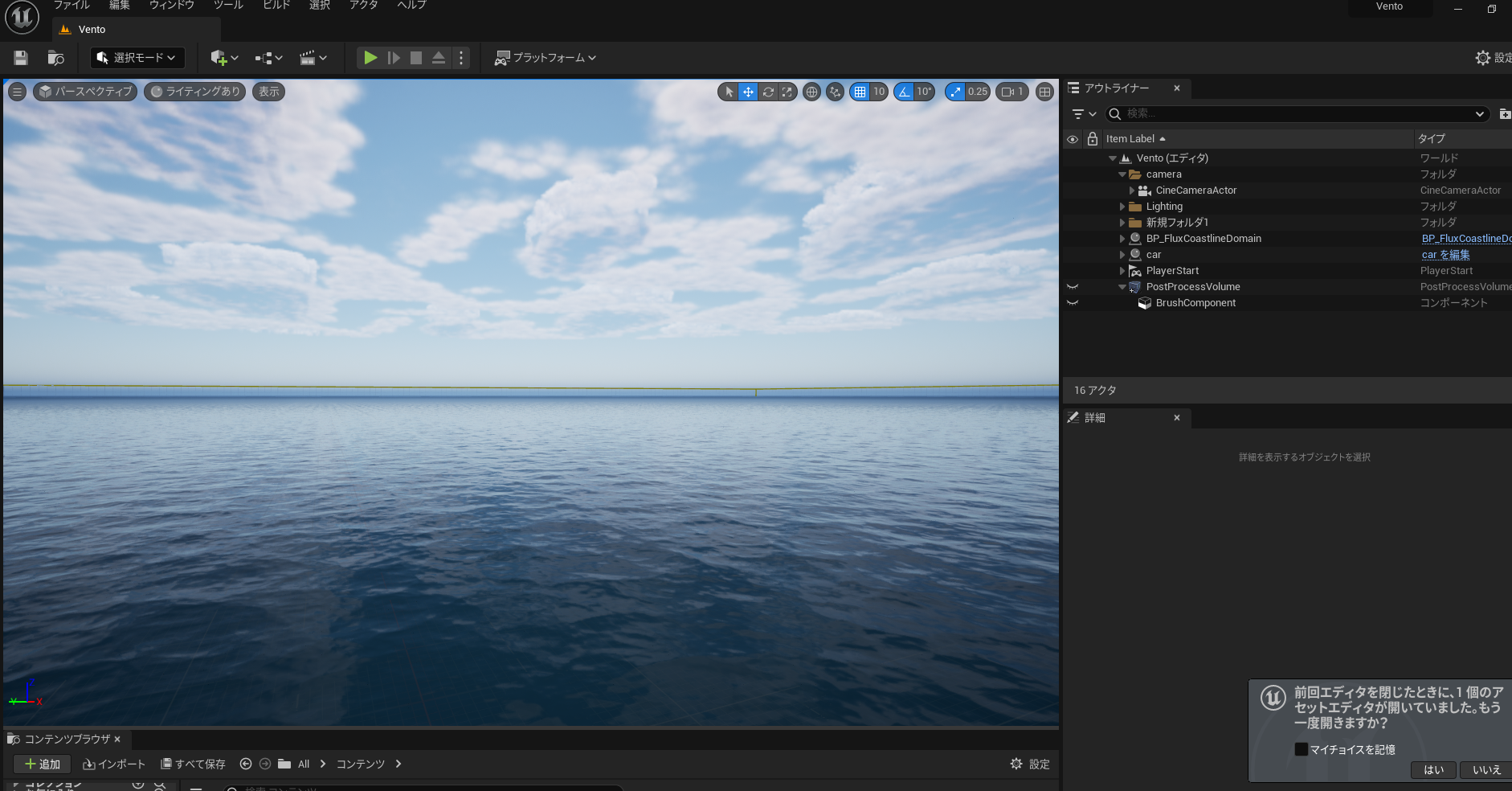Toggle scale snapping
1512x791 pixels.
coord(955,92)
